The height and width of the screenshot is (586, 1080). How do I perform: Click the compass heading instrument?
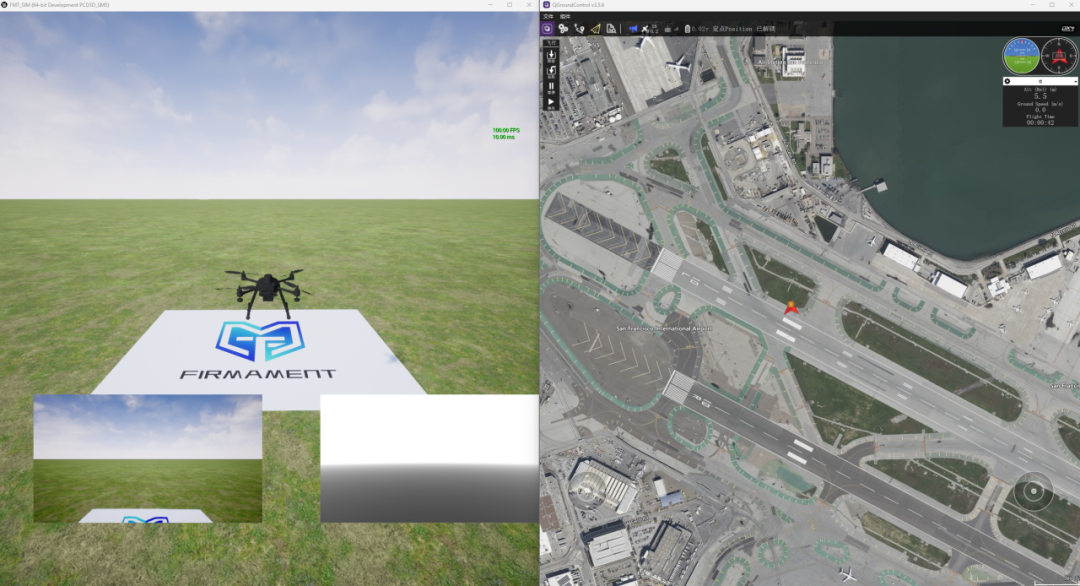(x=1059, y=56)
